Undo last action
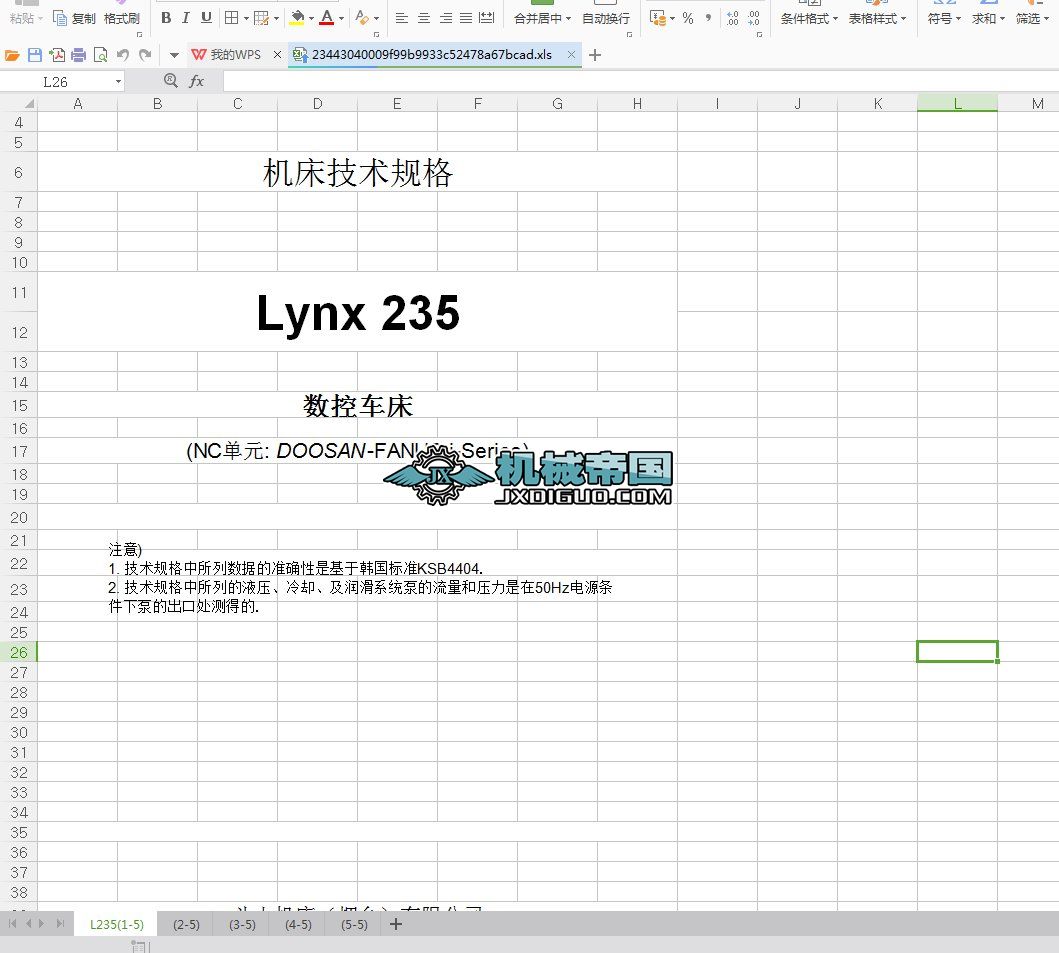 pos(122,55)
